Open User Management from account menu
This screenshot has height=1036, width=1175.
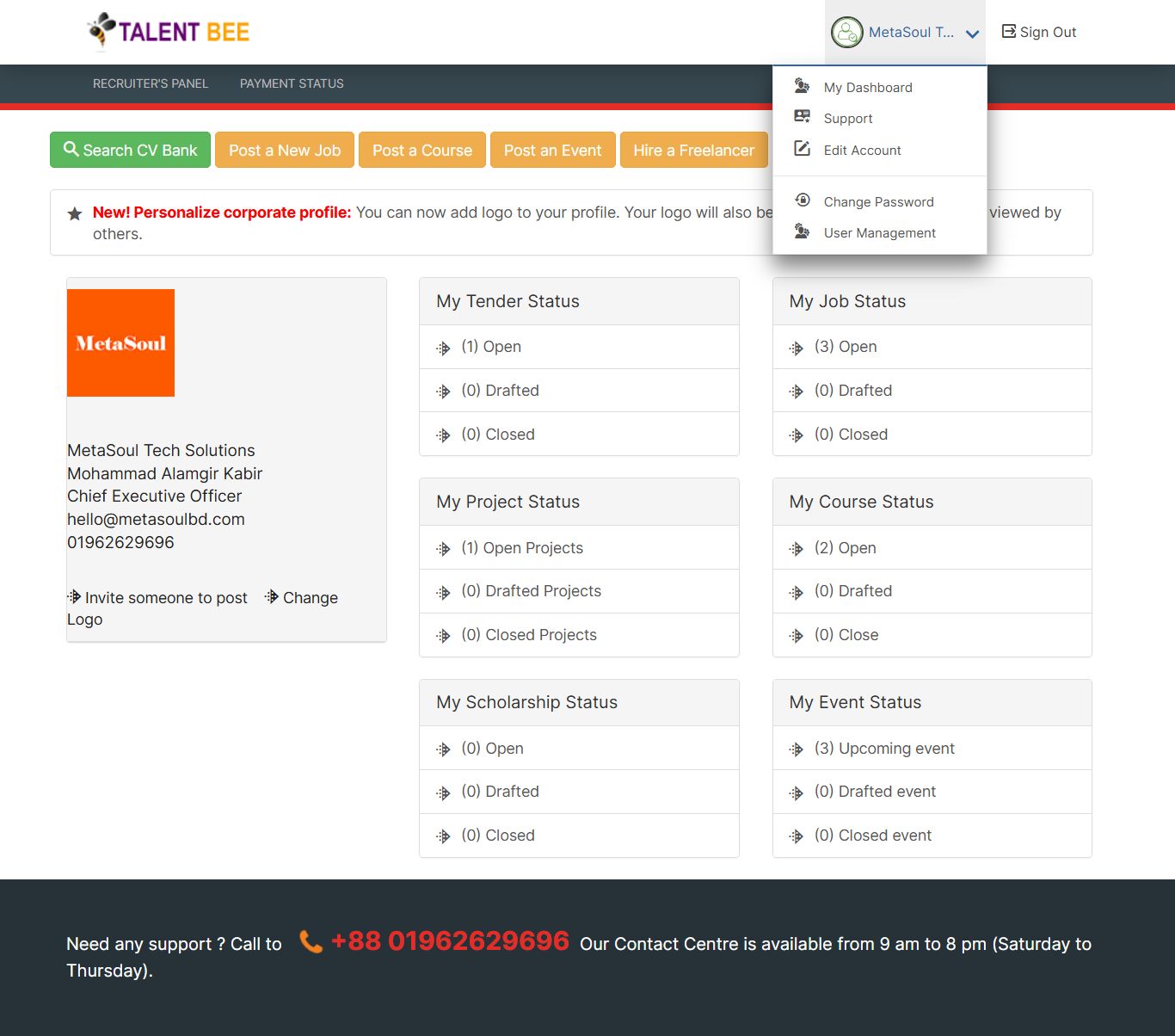(879, 232)
